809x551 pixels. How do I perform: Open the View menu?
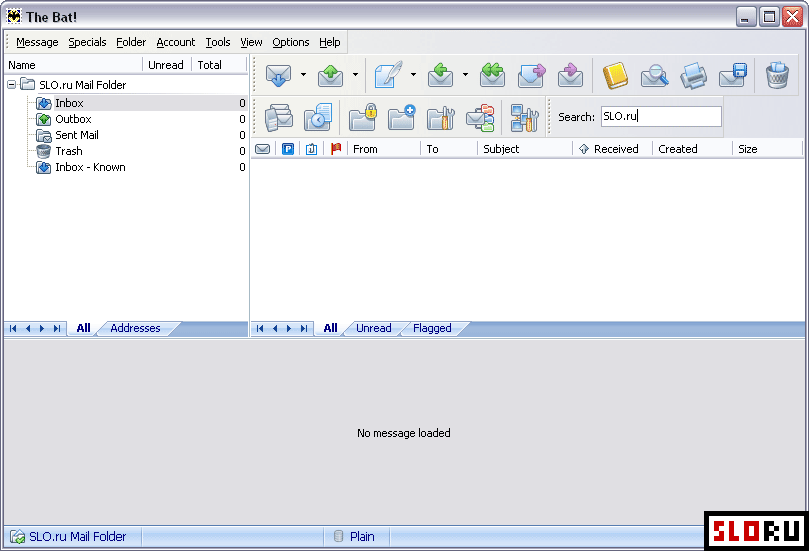(251, 42)
